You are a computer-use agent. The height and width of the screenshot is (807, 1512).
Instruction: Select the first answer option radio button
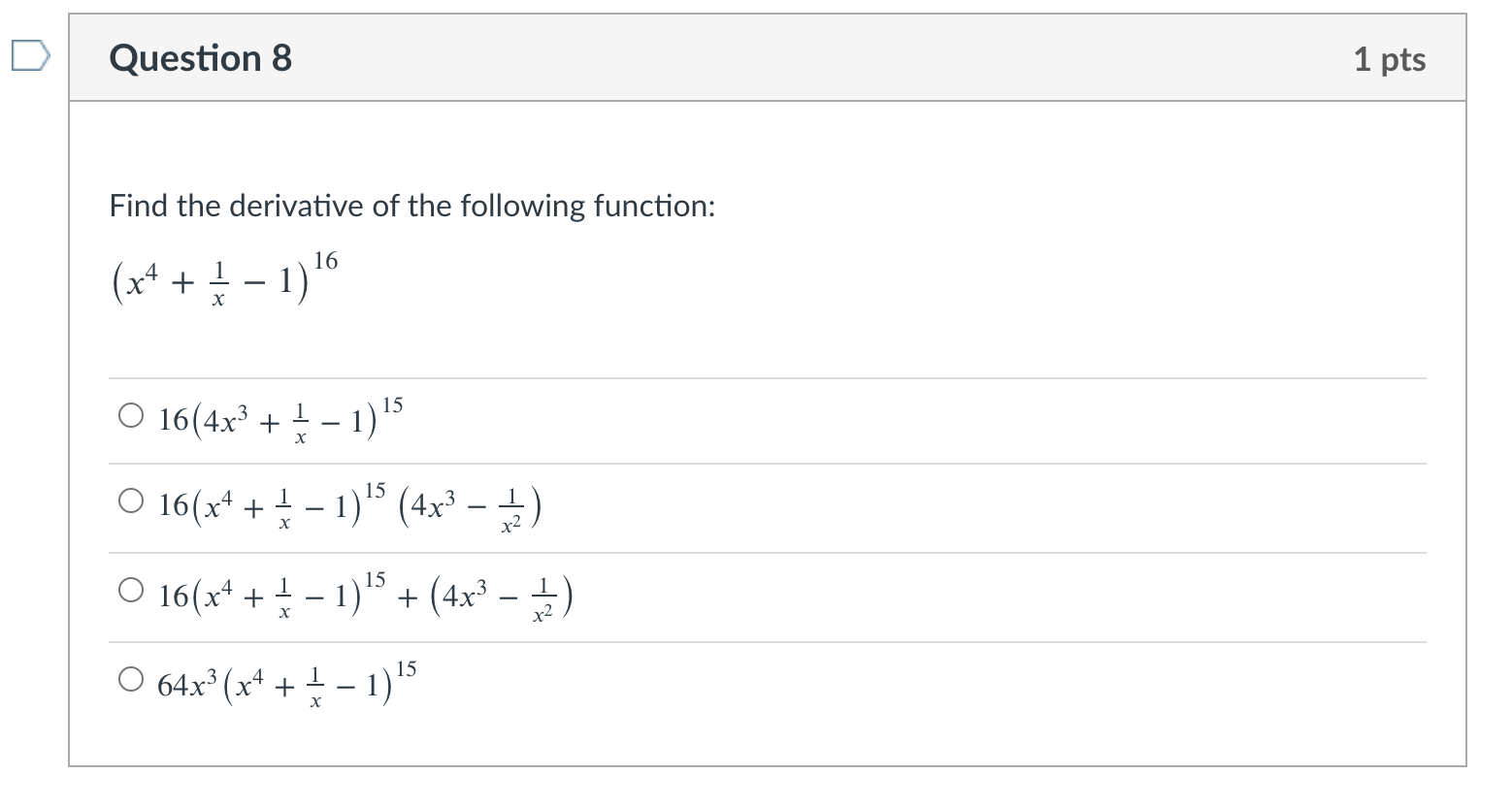pos(131,414)
